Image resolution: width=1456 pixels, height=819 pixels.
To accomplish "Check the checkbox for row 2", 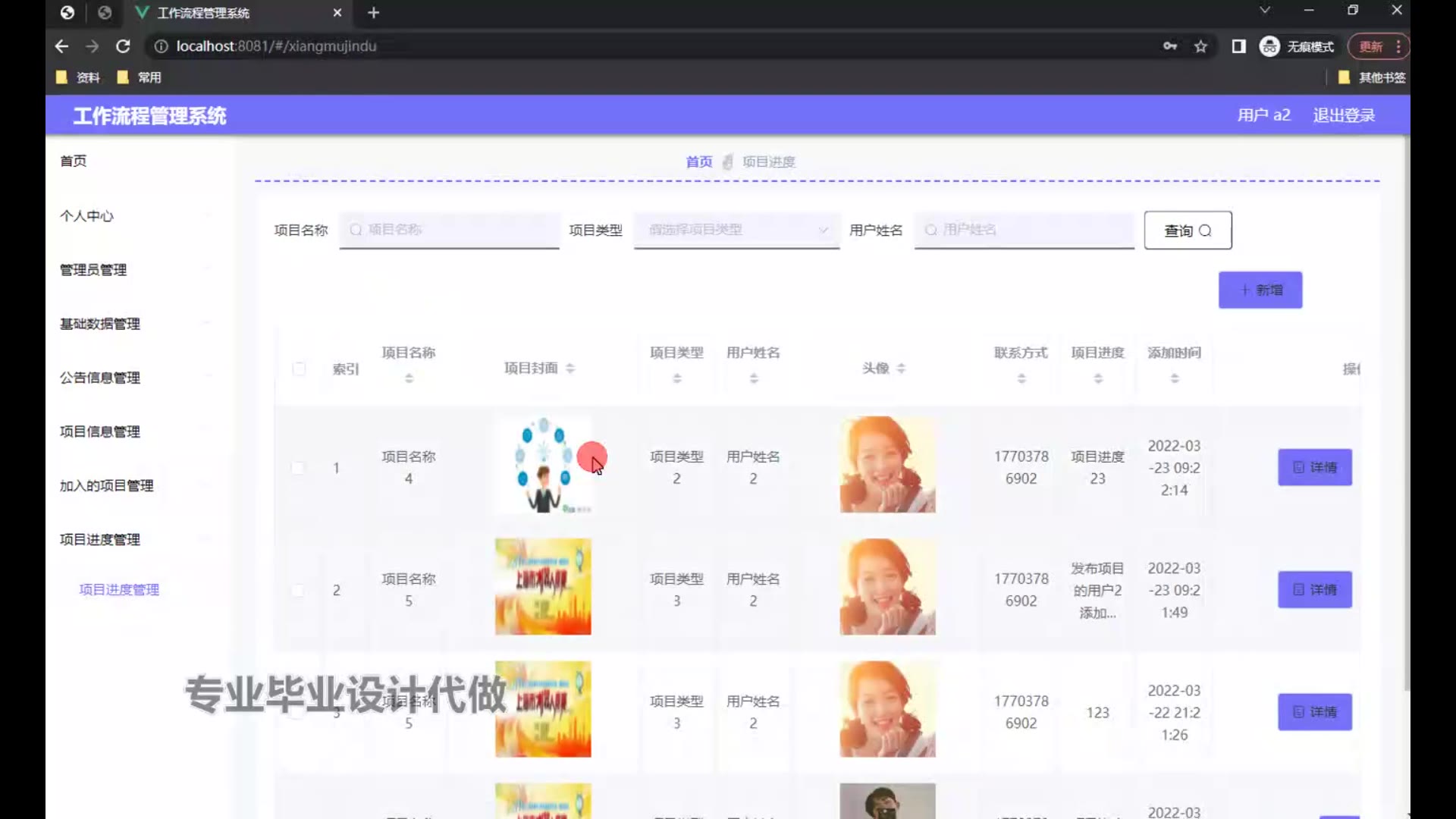I will [x=298, y=590].
